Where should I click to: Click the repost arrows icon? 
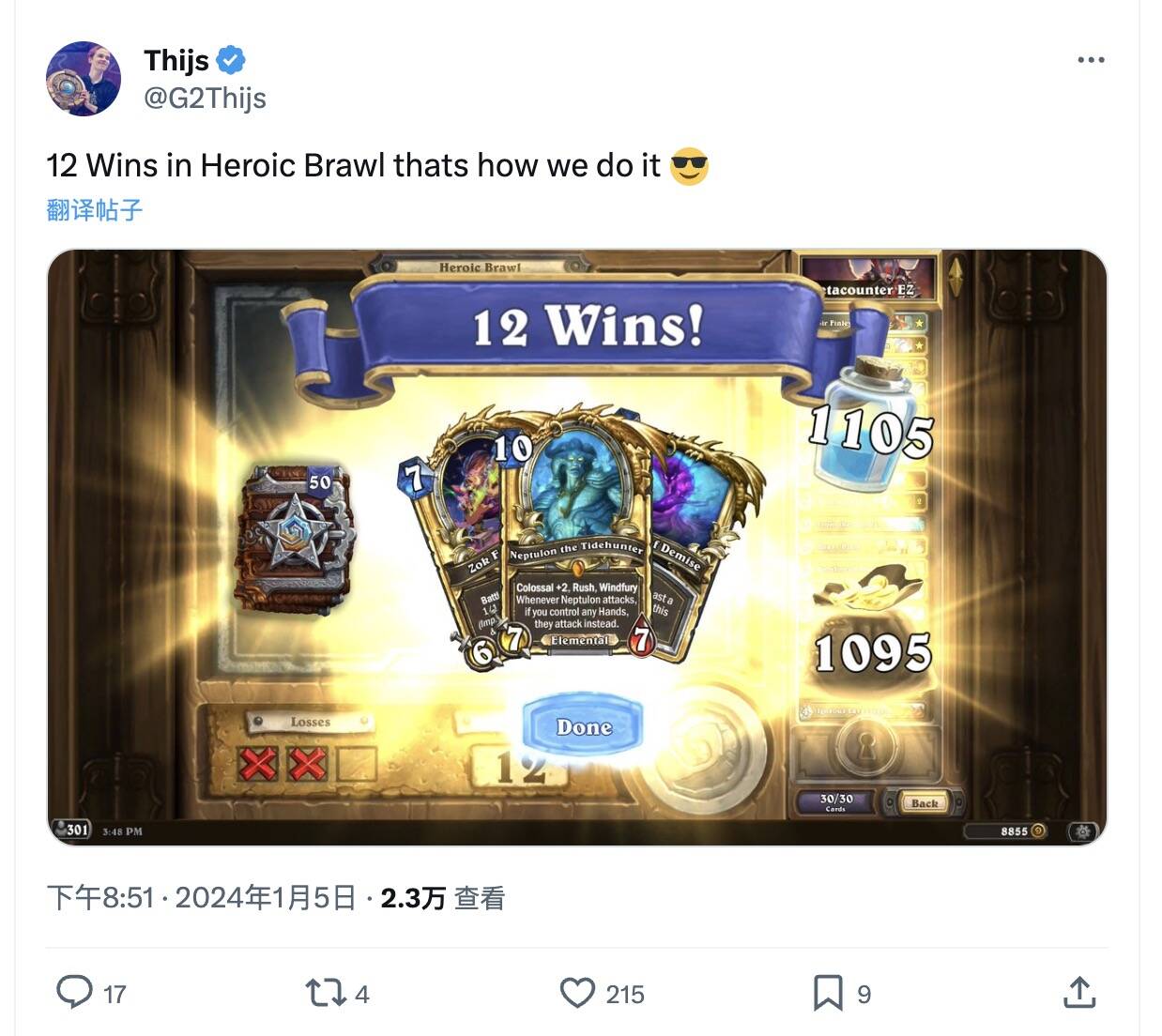point(326,993)
